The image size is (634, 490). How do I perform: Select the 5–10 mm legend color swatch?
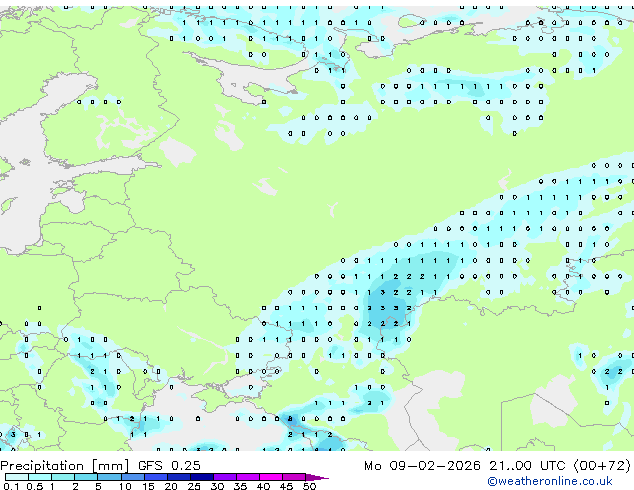point(109,477)
